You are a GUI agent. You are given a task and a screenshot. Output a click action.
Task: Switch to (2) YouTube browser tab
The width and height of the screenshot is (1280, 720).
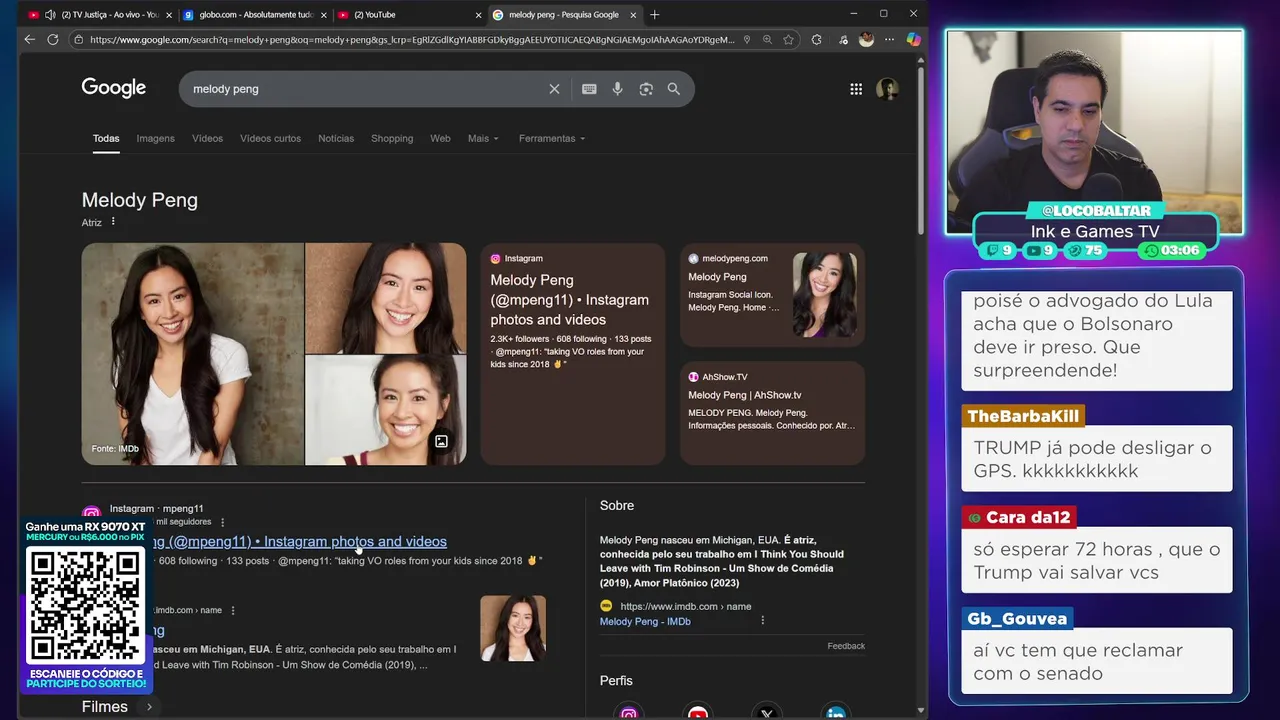coord(408,15)
